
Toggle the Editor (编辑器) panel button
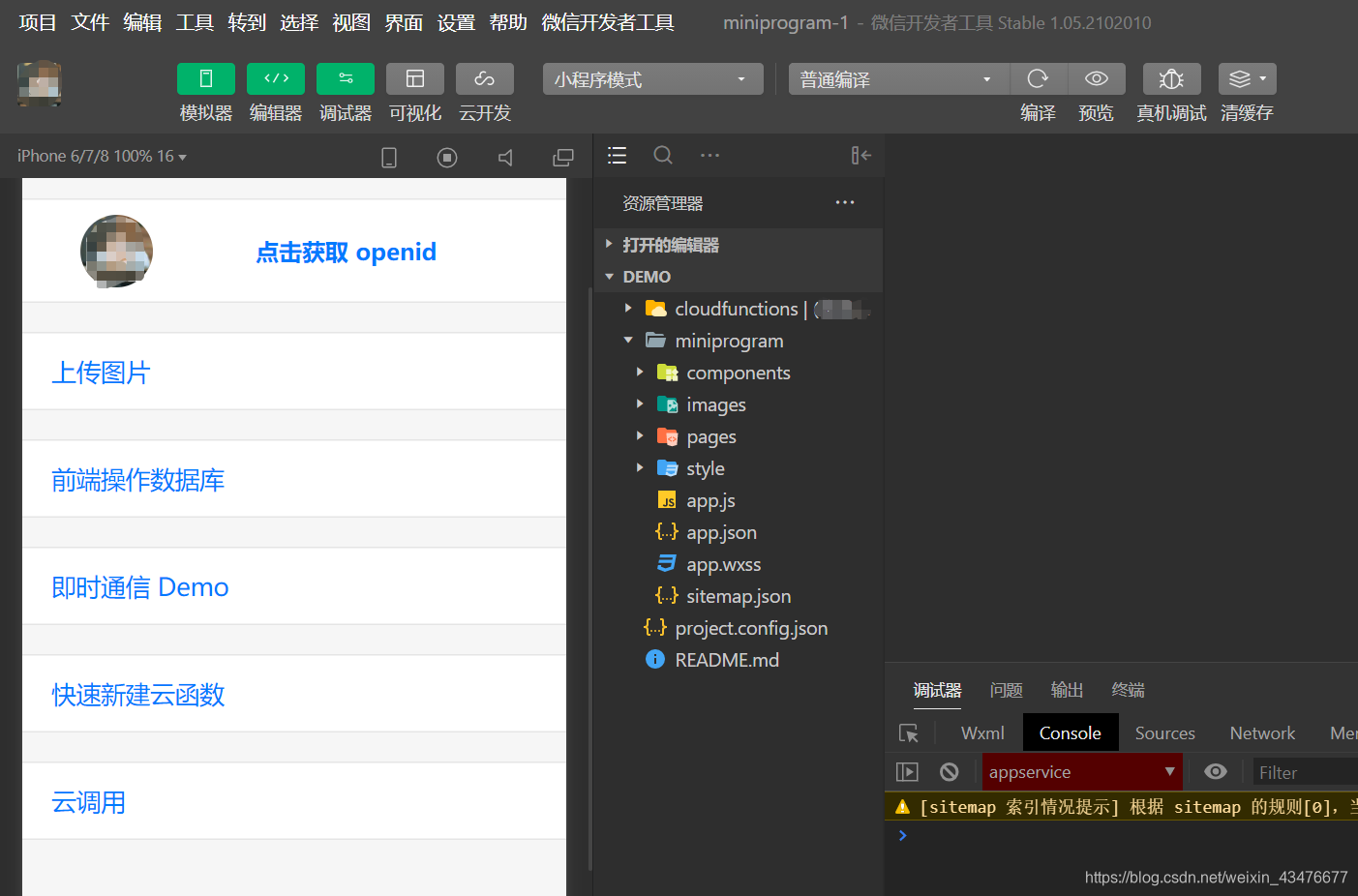click(276, 78)
